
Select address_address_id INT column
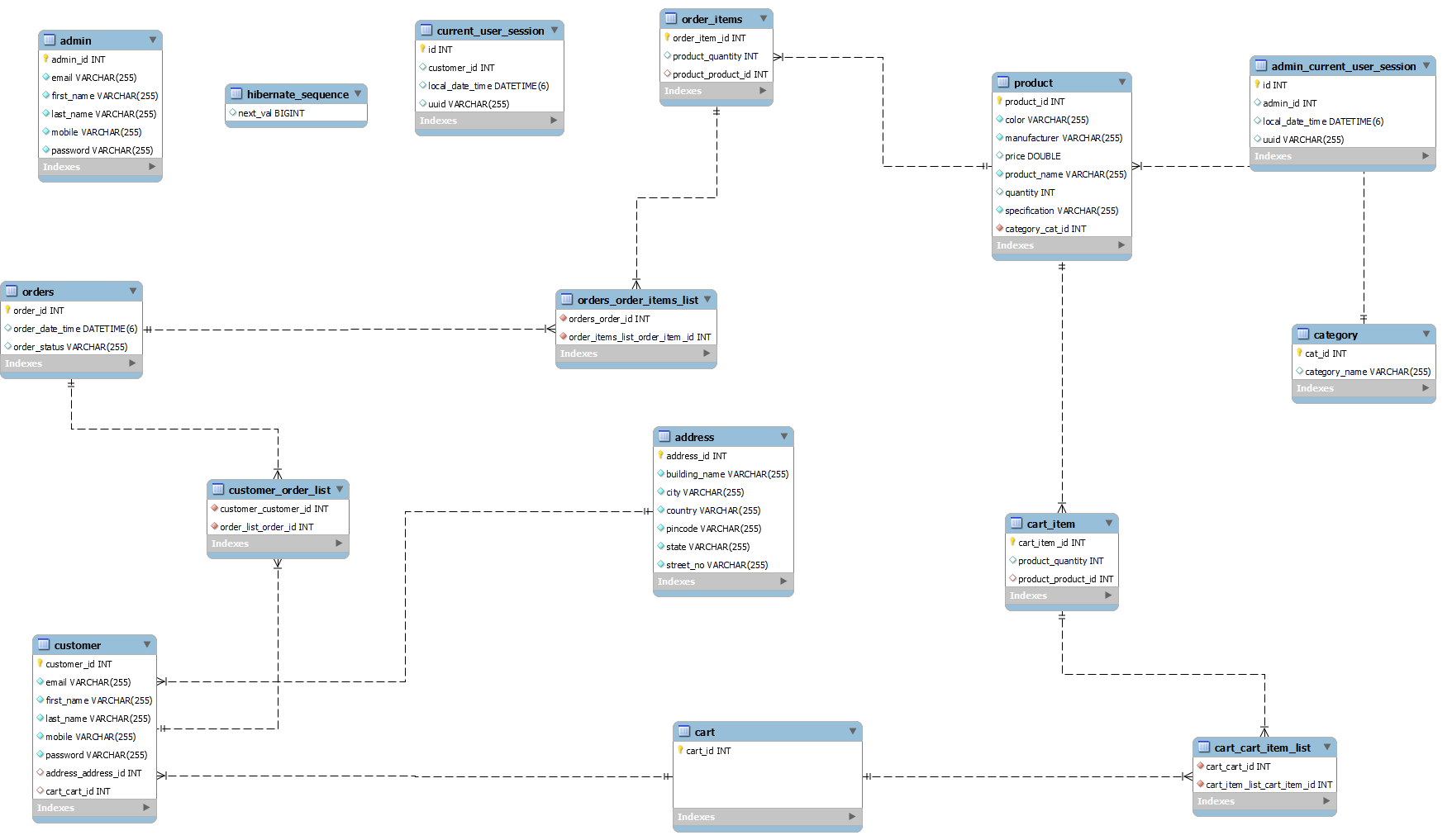click(x=94, y=773)
